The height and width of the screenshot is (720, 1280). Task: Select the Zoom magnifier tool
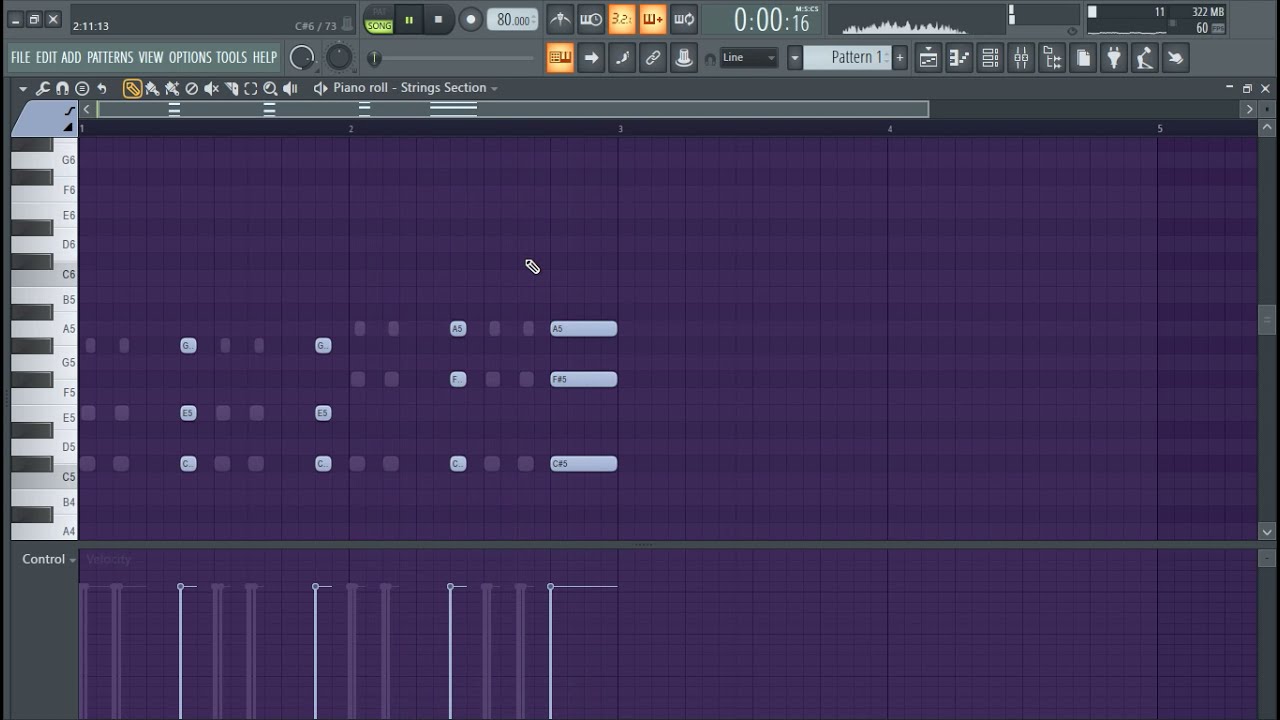270,88
